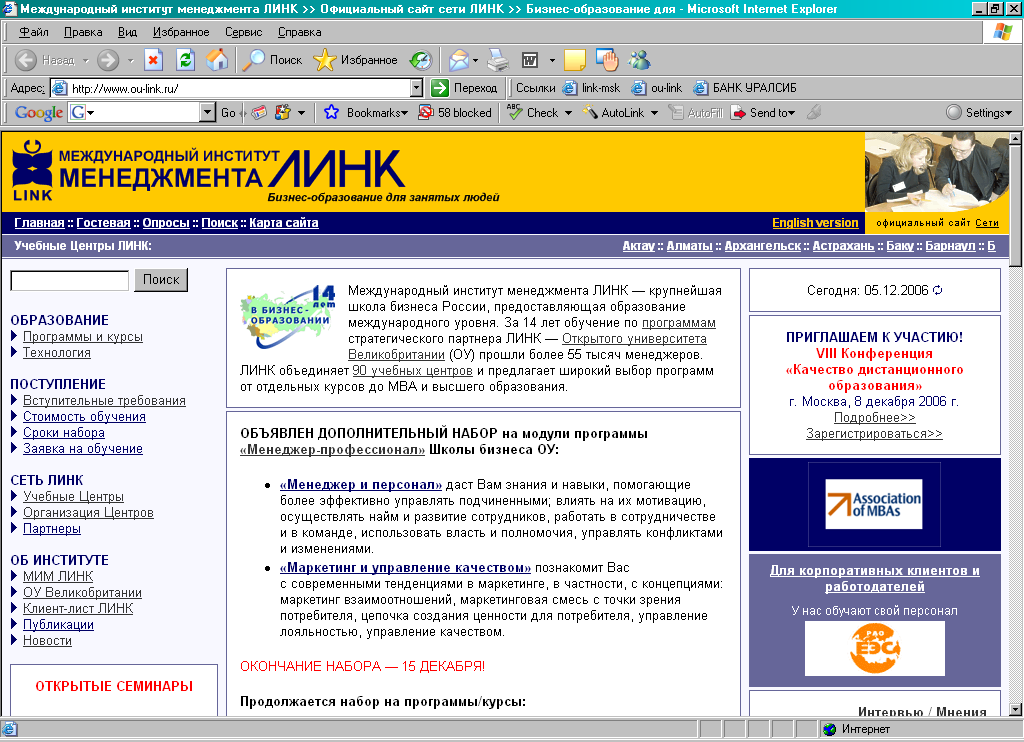This screenshot has height=742, width=1024.
Task: Click the site search input field
Action: (x=70, y=281)
